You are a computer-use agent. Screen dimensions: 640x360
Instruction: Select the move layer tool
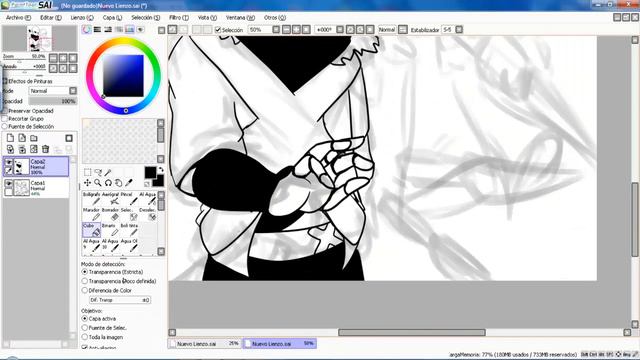(87, 183)
